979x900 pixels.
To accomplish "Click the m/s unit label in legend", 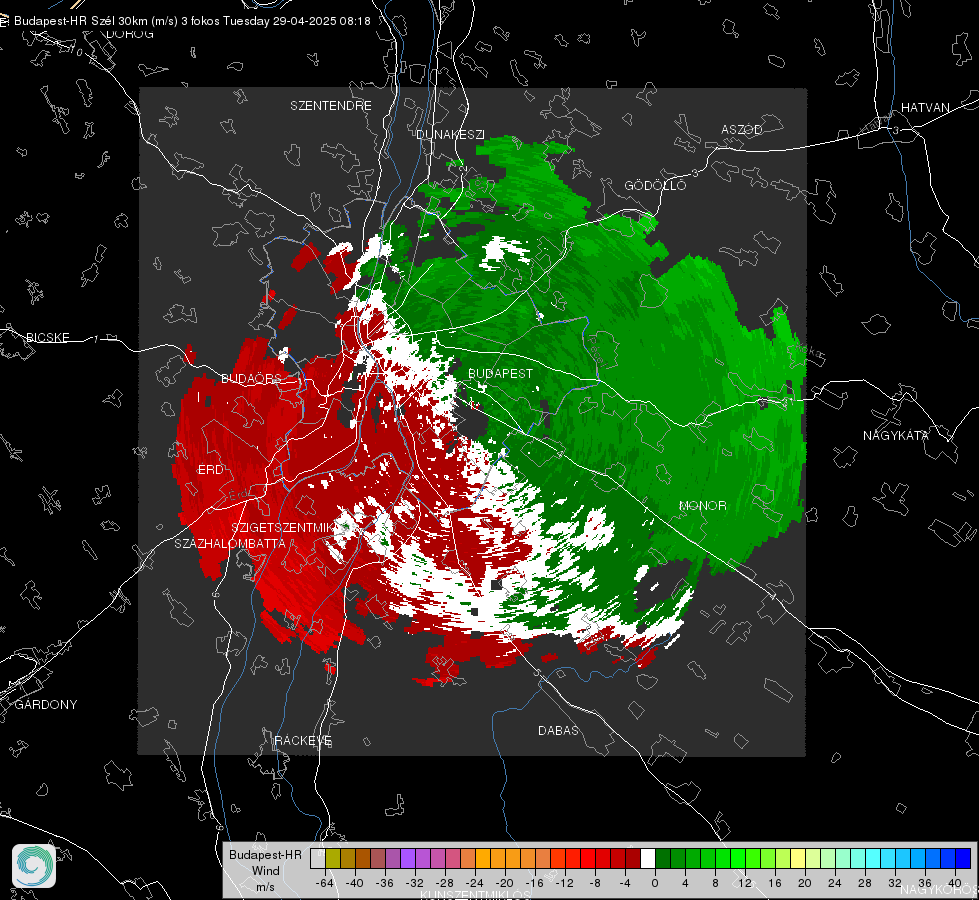I will (265, 887).
